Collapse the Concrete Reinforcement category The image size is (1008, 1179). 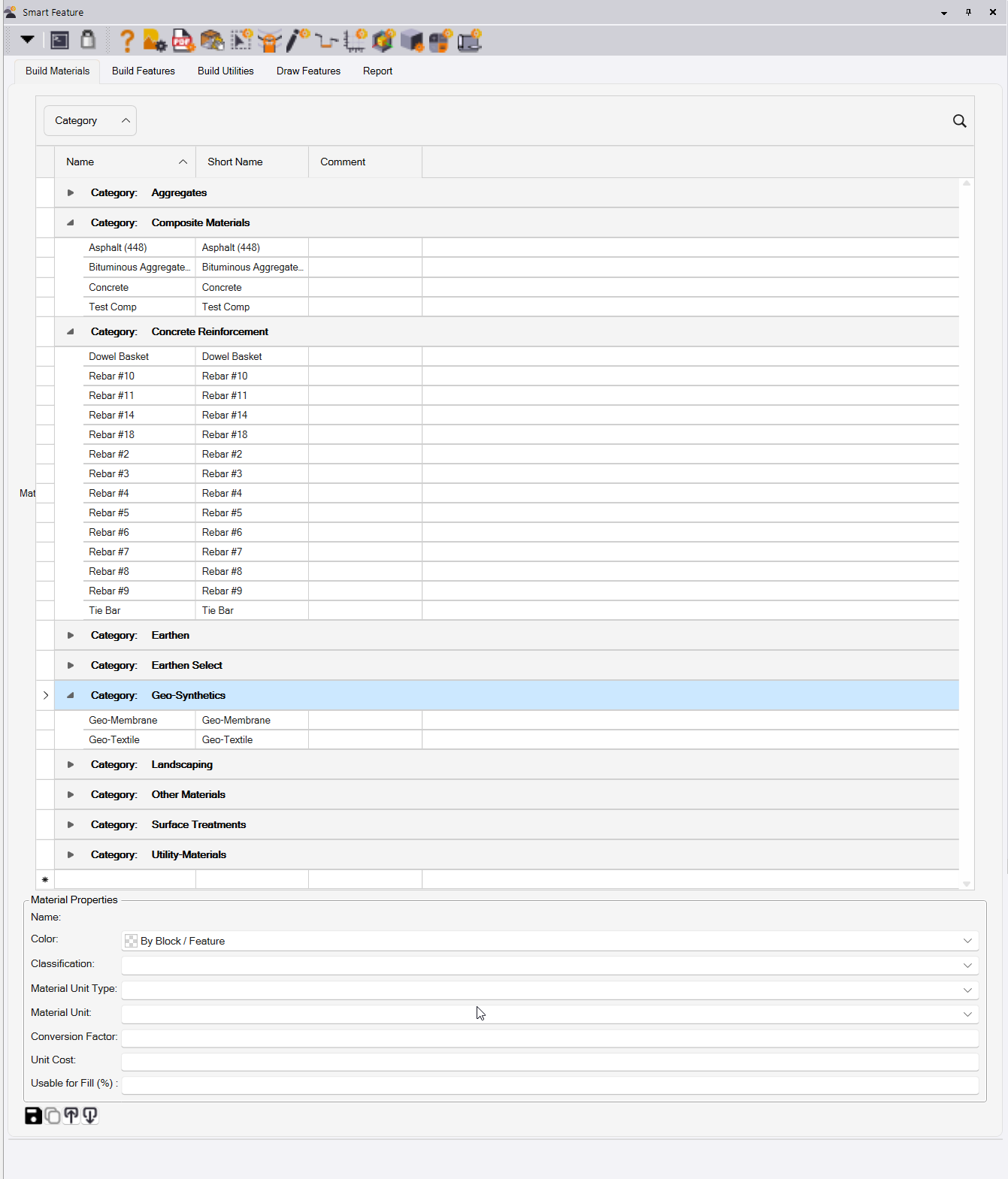tap(71, 331)
